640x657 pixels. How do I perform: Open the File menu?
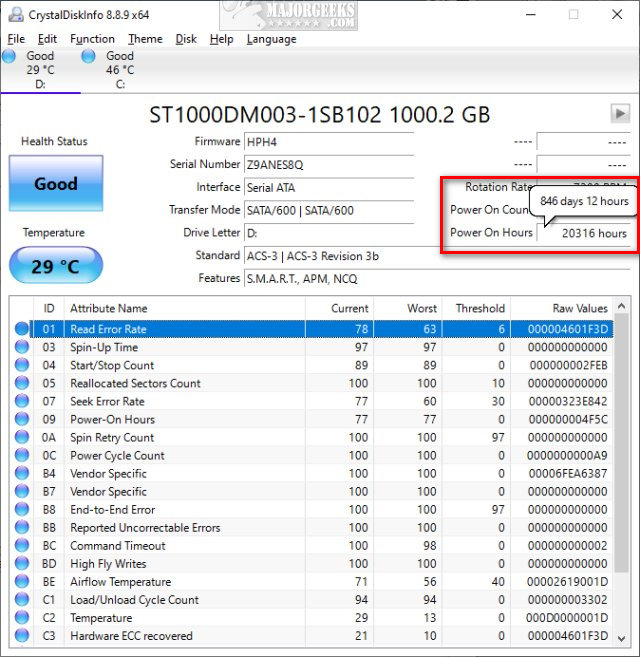[x=16, y=39]
